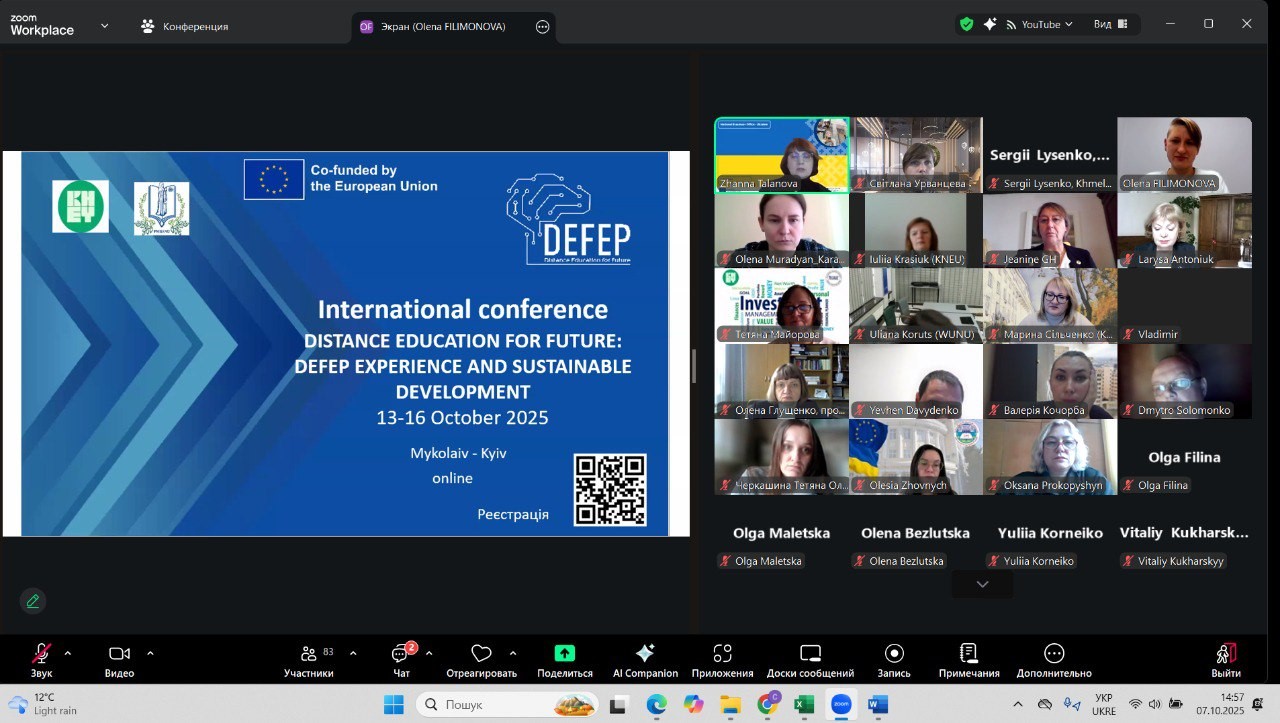Expand audio options arrow beside Звук

(68, 653)
